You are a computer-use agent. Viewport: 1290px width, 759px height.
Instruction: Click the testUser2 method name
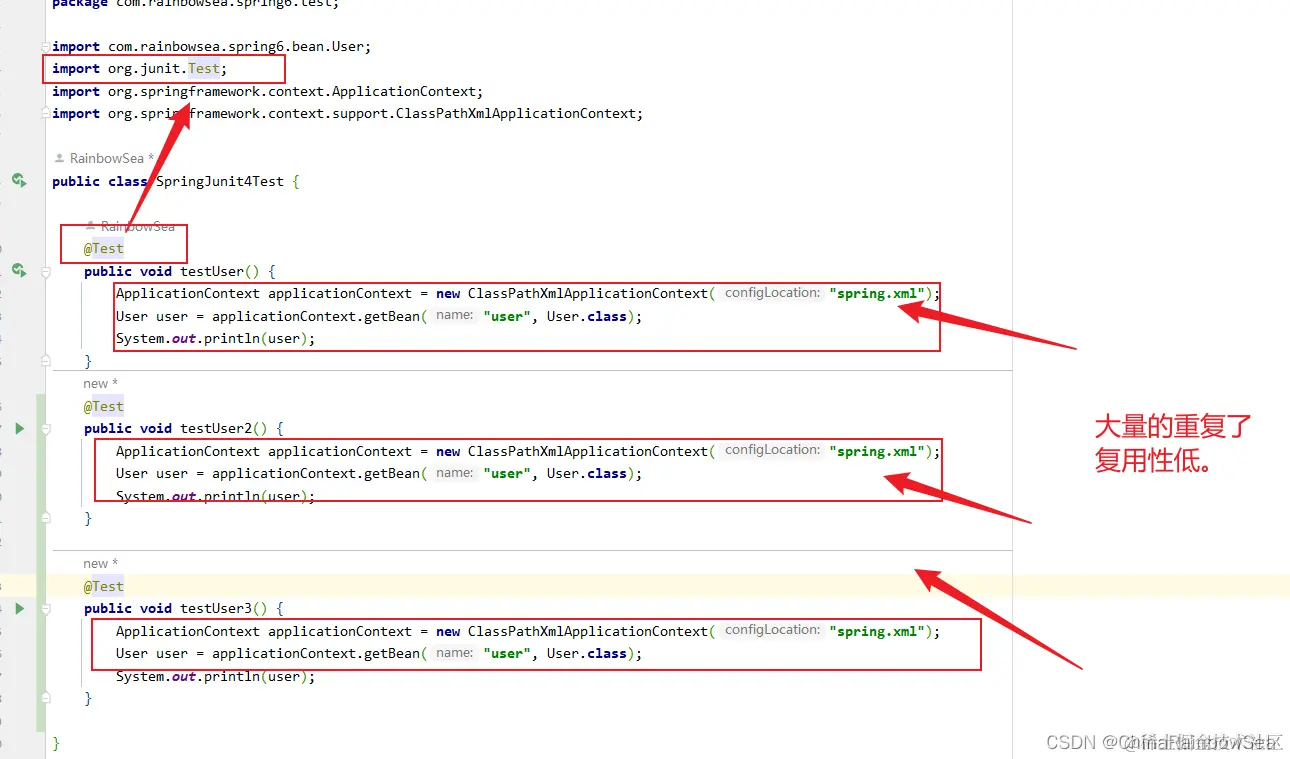pos(216,428)
